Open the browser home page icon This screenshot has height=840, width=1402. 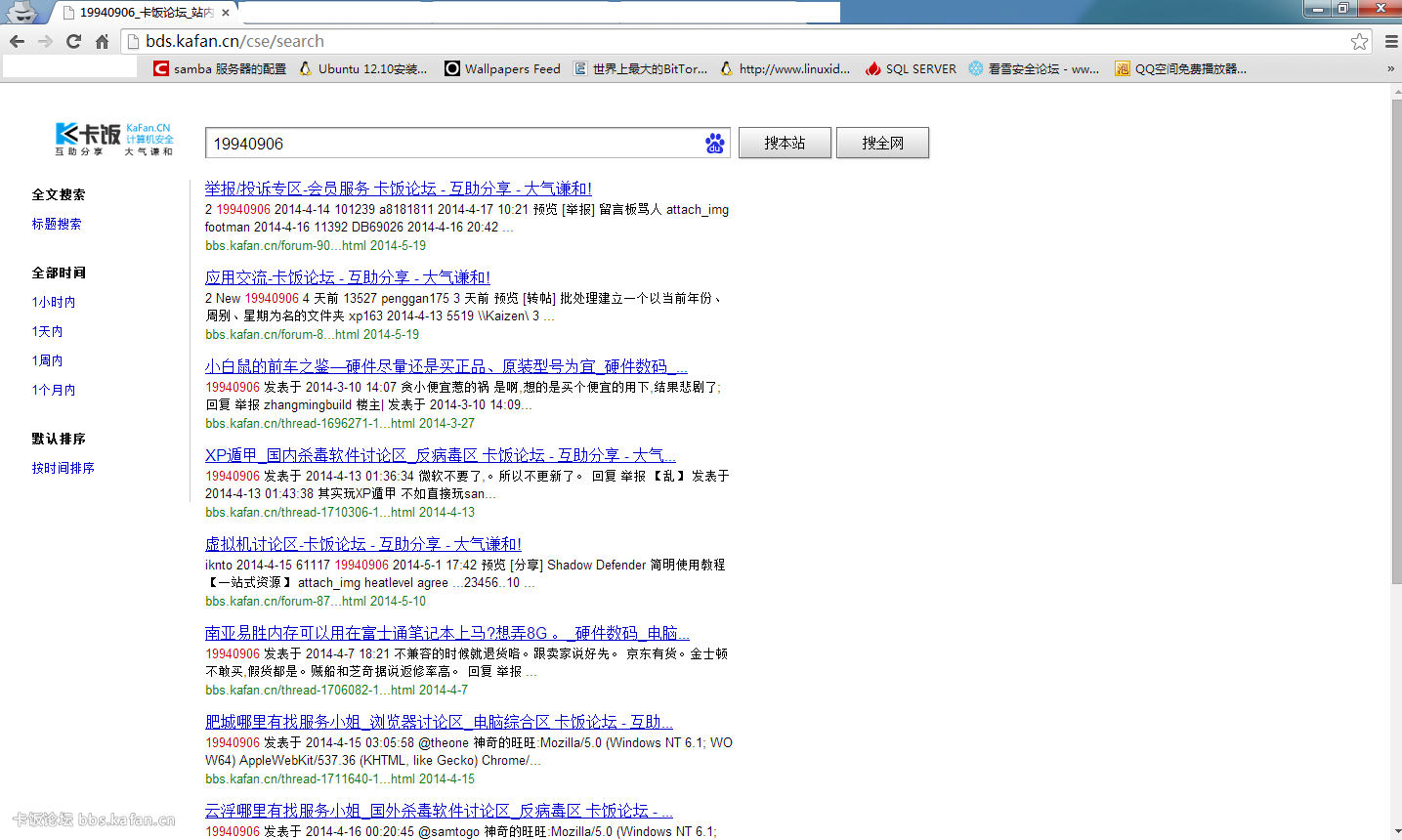point(102,41)
